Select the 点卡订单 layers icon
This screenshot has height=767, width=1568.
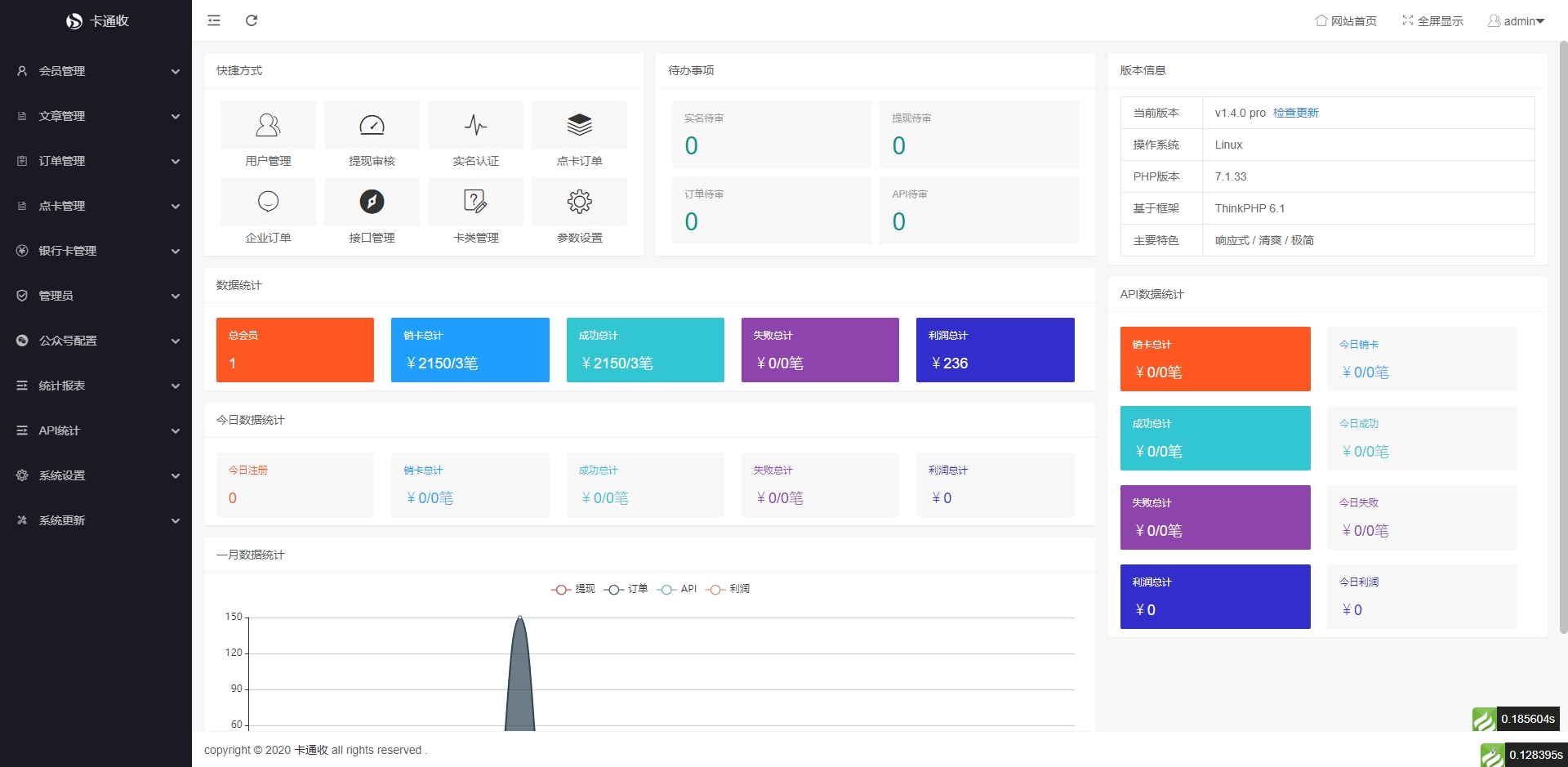click(x=579, y=125)
